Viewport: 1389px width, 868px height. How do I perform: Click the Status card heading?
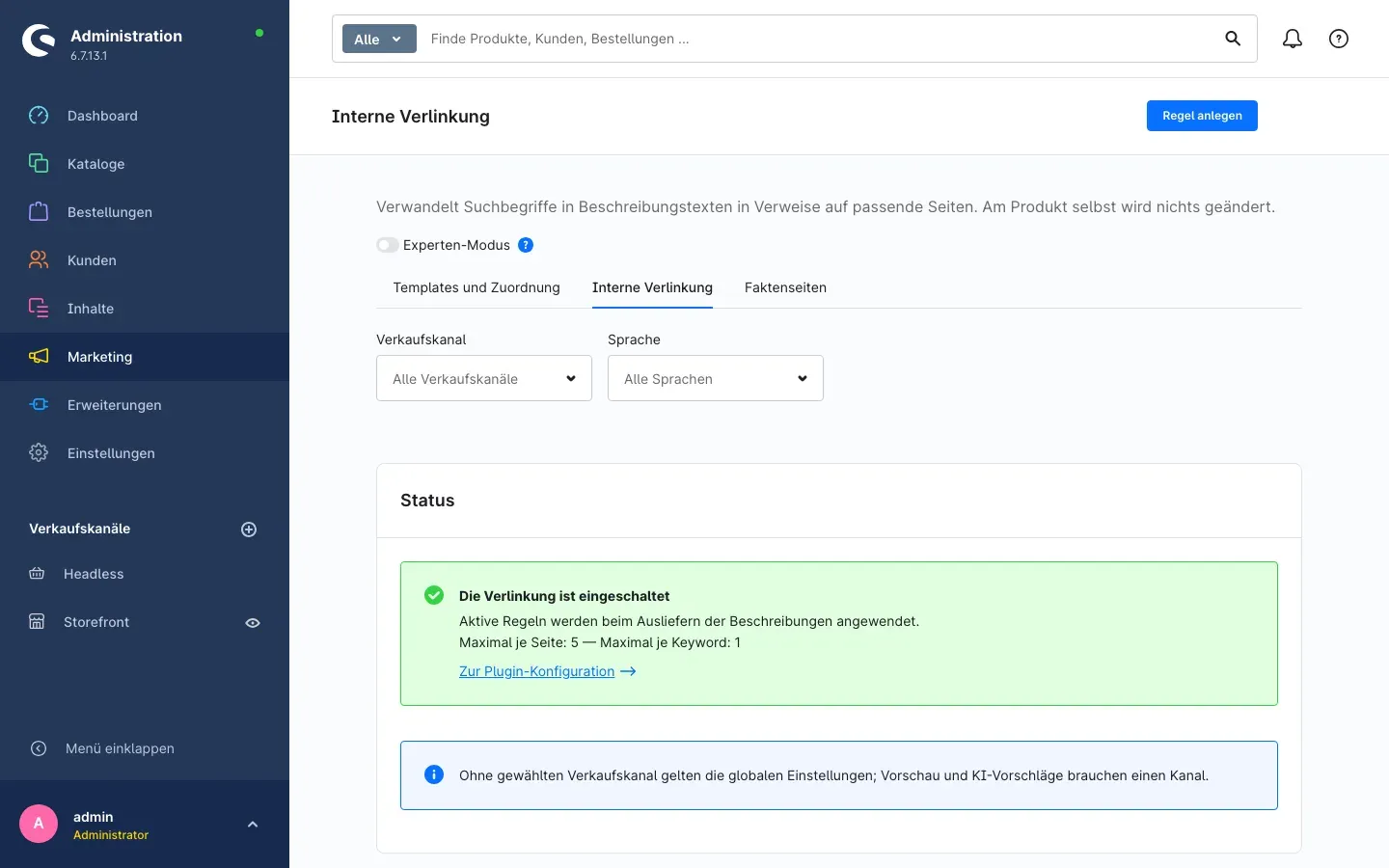point(427,501)
